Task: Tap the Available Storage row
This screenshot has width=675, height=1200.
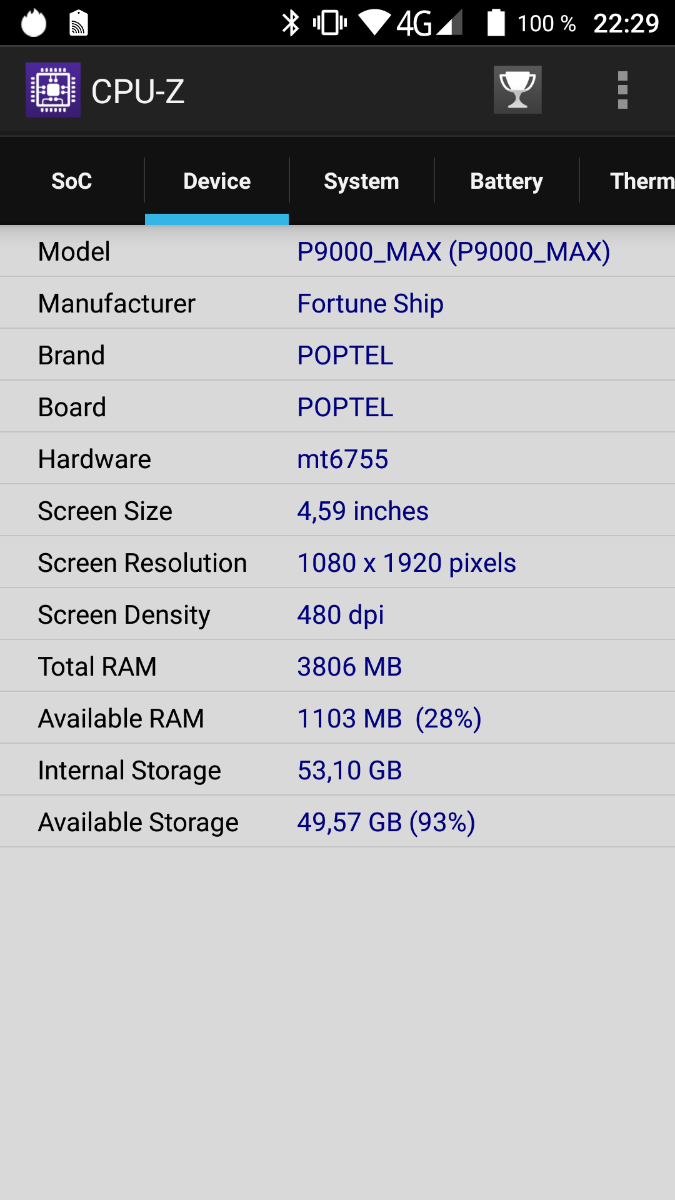Action: coord(337,823)
